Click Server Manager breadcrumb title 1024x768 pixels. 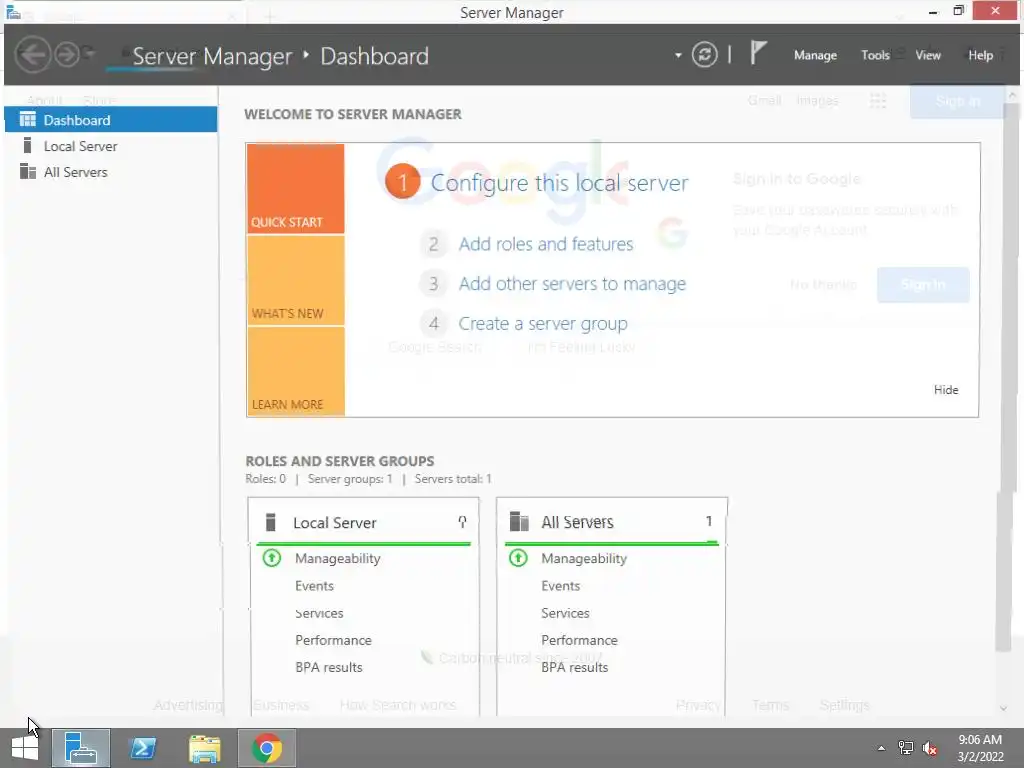coord(212,56)
